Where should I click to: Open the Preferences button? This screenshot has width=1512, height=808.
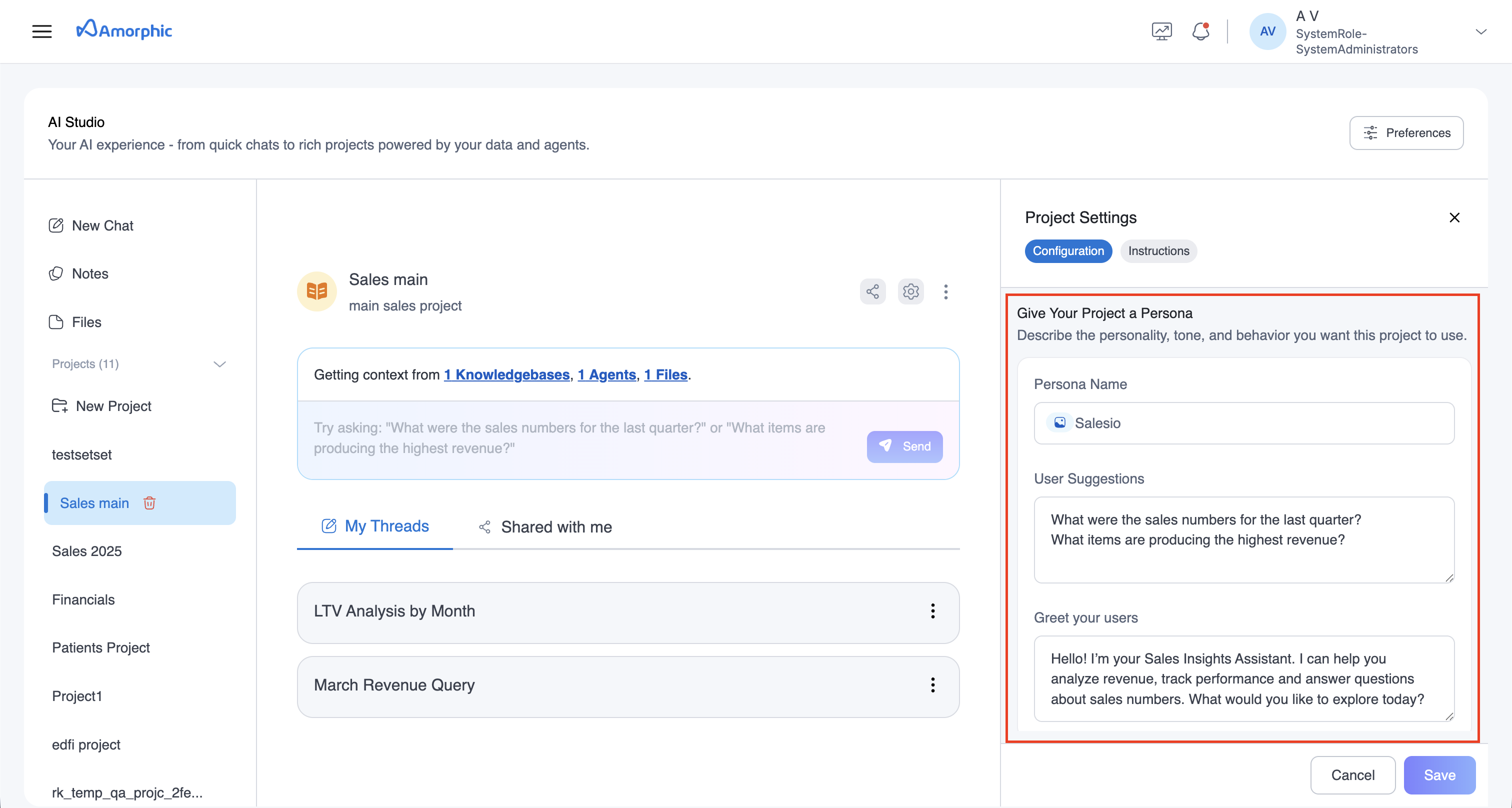1406,133
